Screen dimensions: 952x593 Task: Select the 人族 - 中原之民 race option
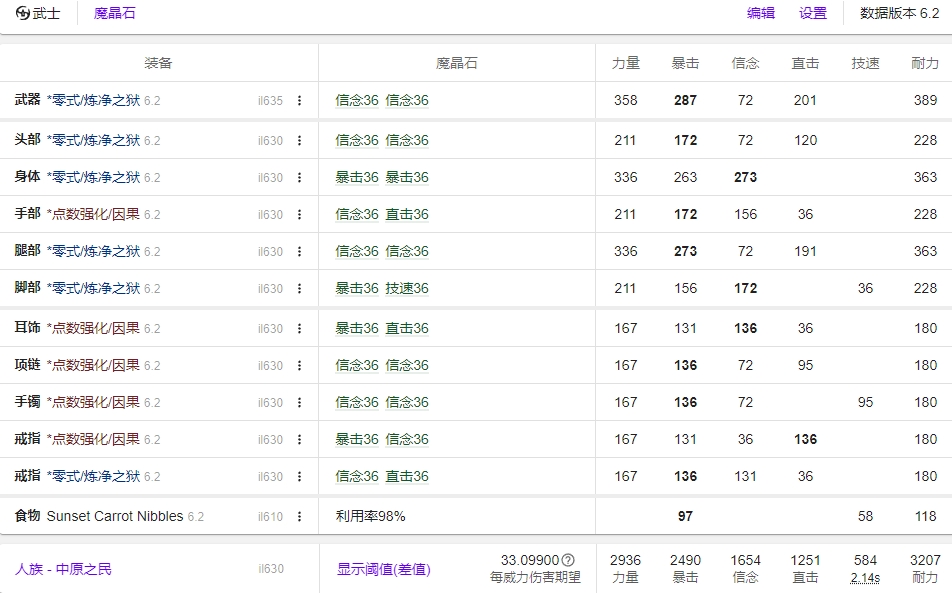tap(63, 569)
